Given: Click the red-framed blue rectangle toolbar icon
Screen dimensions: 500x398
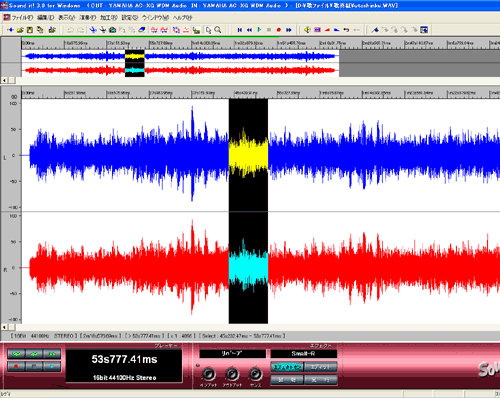Looking at the screenshot, I should point(317,30).
